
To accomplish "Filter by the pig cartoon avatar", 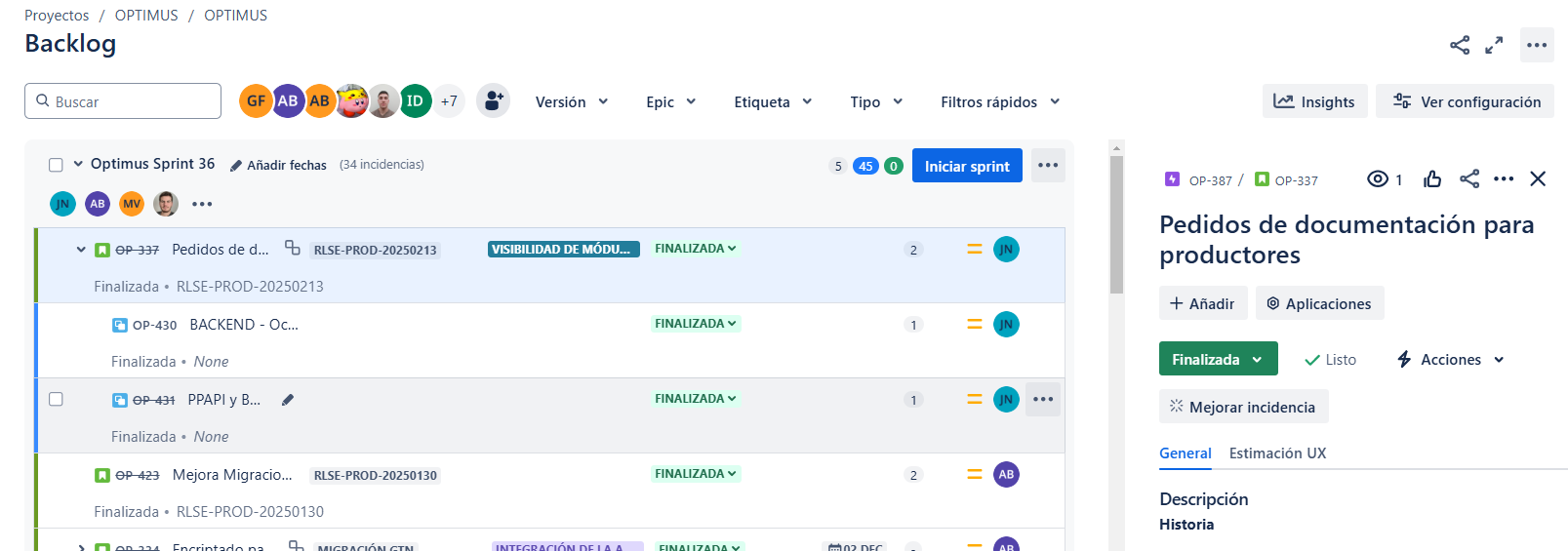I will pyautogui.click(x=352, y=100).
